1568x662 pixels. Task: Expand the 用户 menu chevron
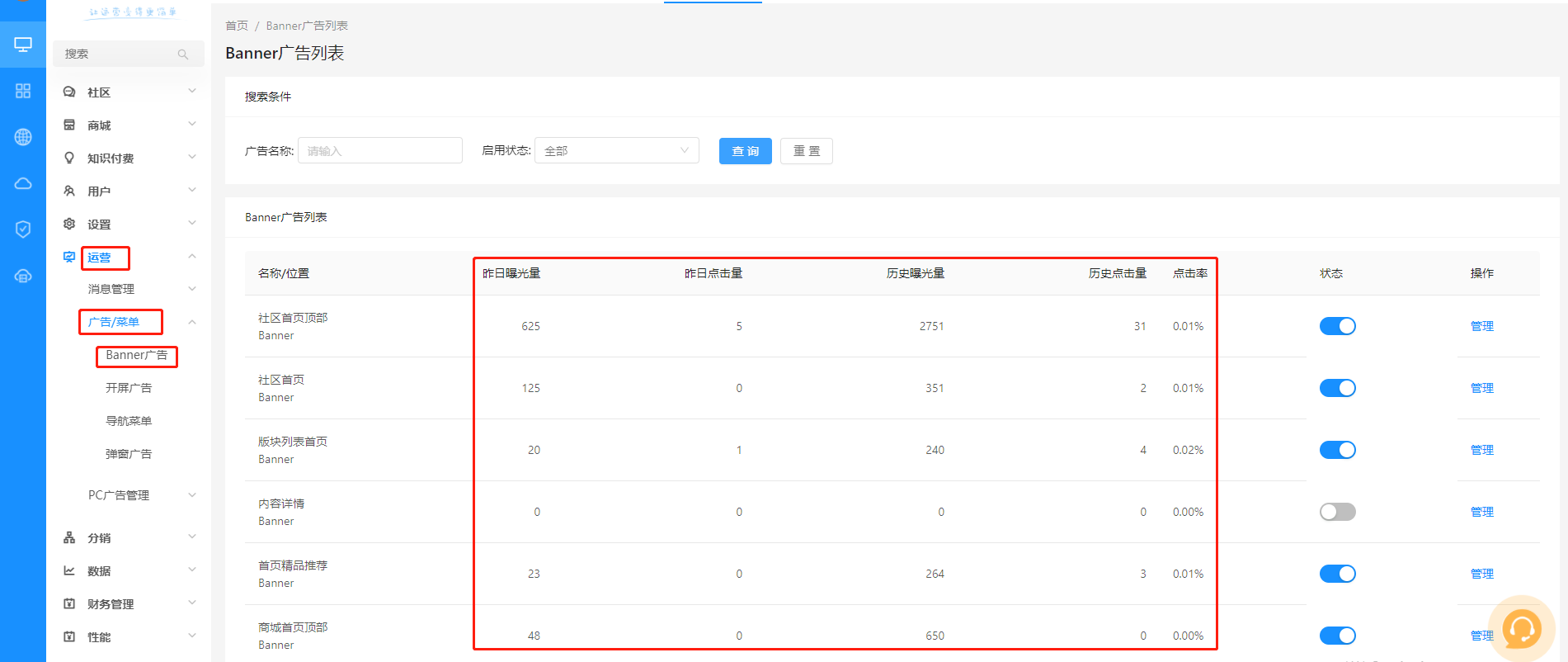192,191
